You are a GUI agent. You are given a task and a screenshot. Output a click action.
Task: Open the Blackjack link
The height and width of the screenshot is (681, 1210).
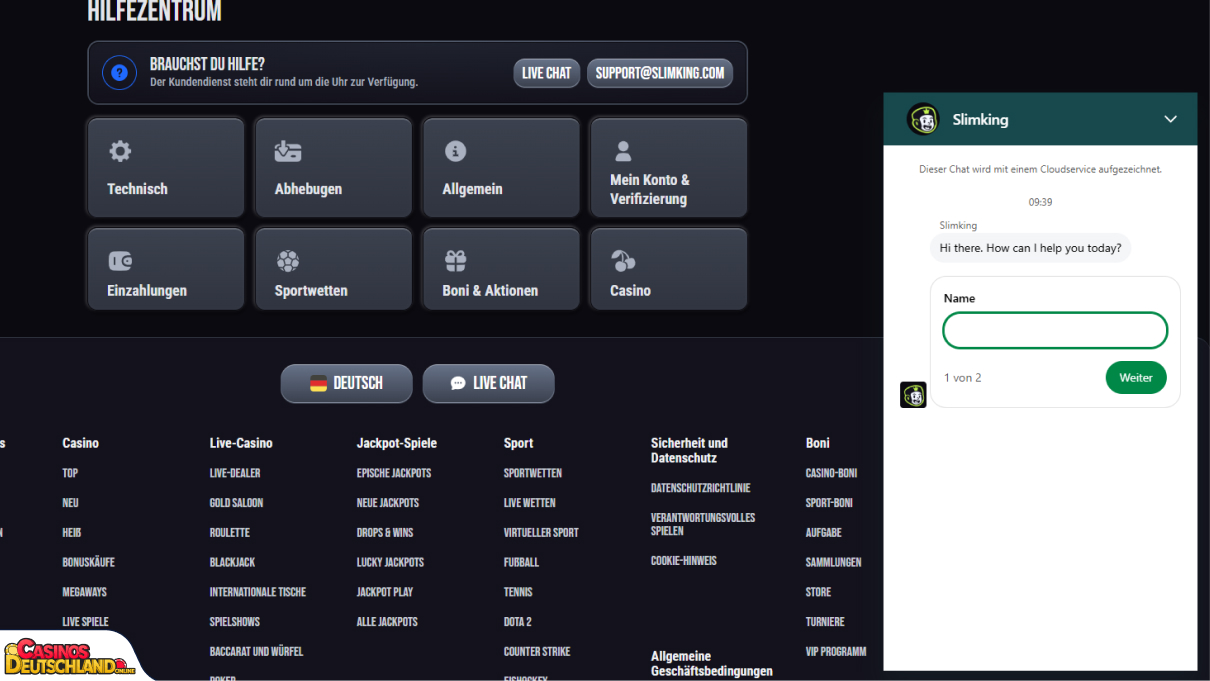233,562
